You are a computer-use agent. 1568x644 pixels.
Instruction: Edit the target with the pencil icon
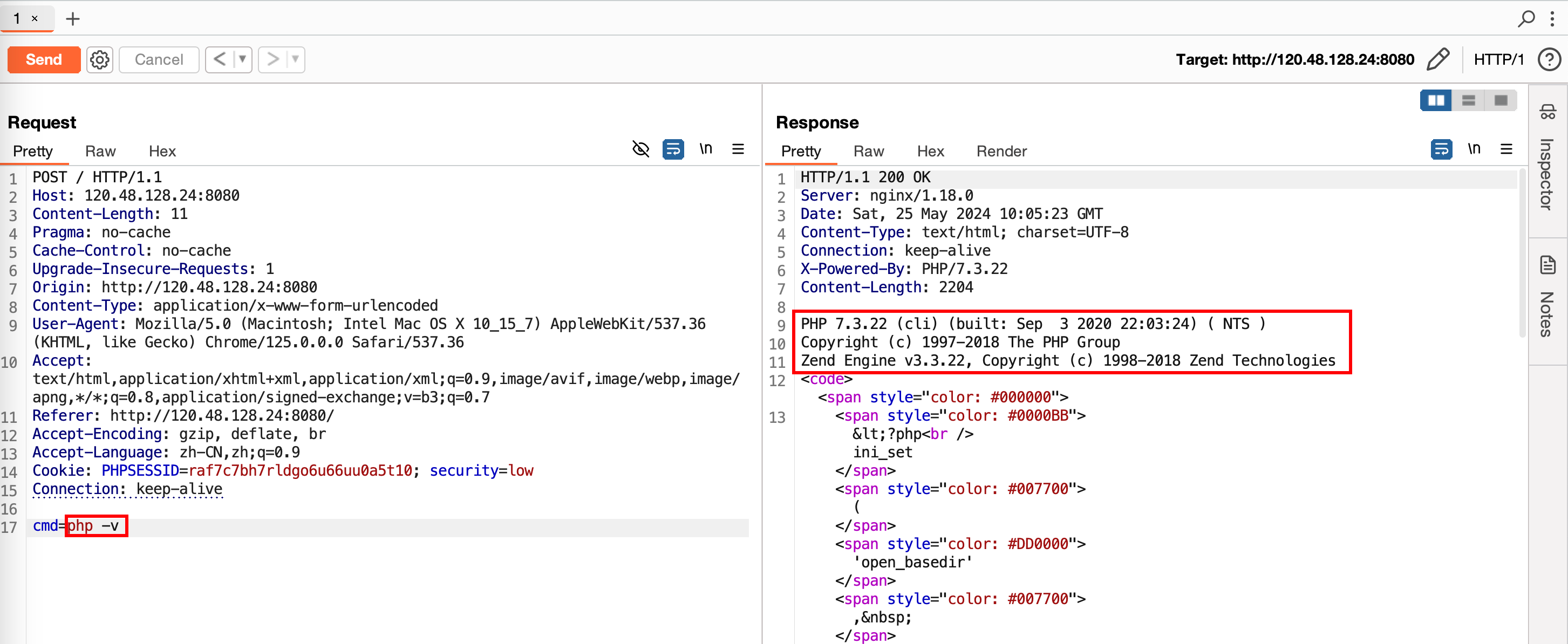click(x=1438, y=60)
